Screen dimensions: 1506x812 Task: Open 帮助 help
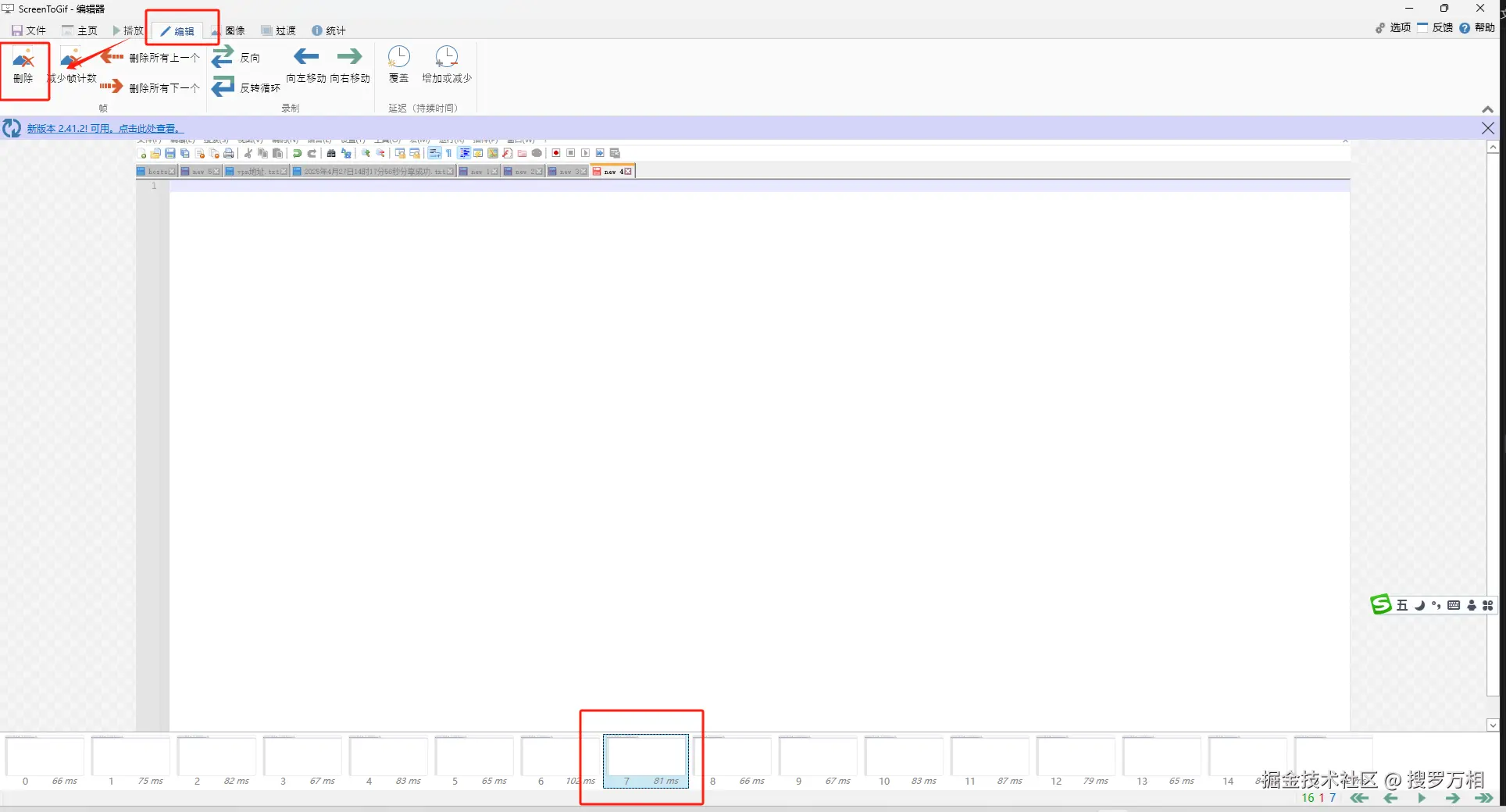point(1477,27)
